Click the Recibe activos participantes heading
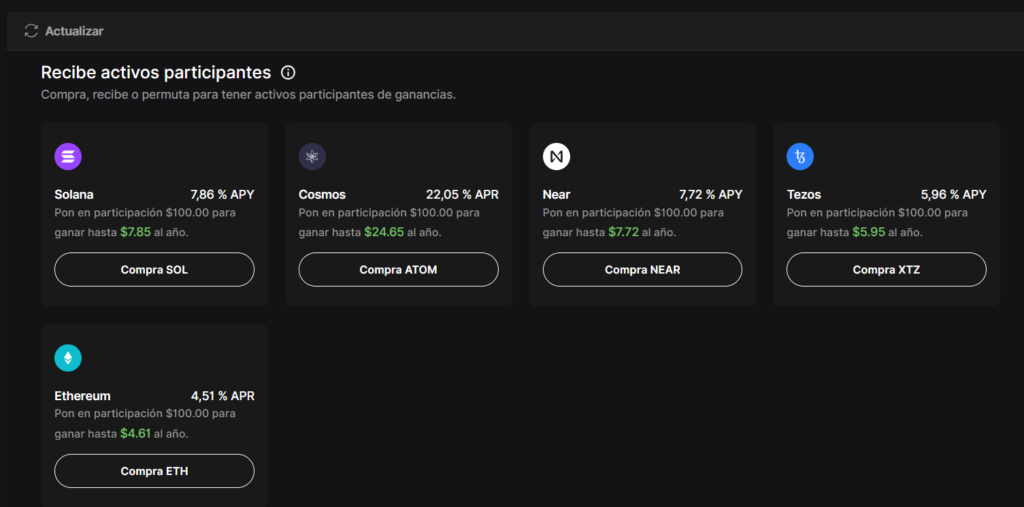Image resolution: width=1024 pixels, height=507 pixels. [x=156, y=72]
